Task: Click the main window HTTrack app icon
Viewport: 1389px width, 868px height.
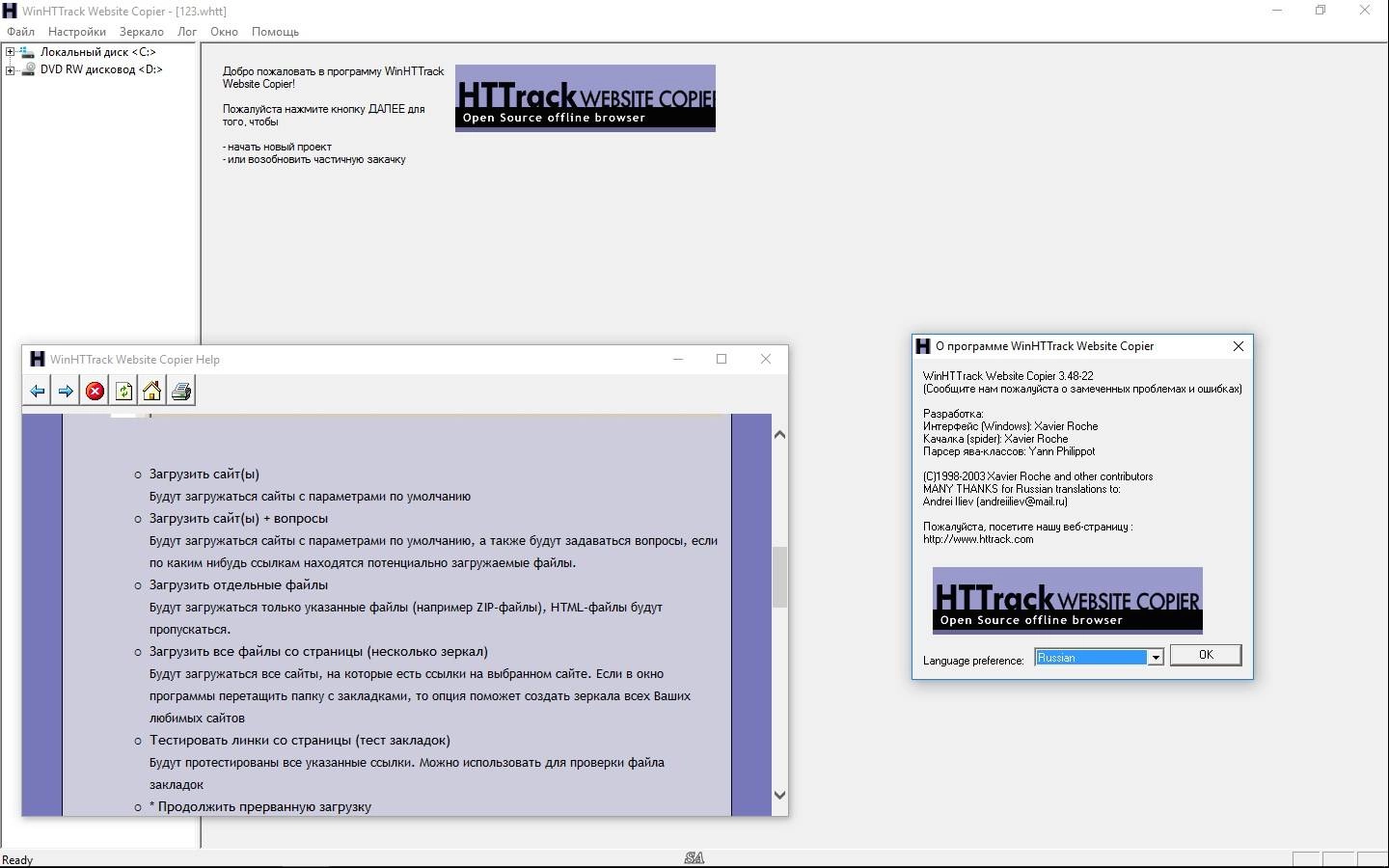Action: tap(10, 11)
